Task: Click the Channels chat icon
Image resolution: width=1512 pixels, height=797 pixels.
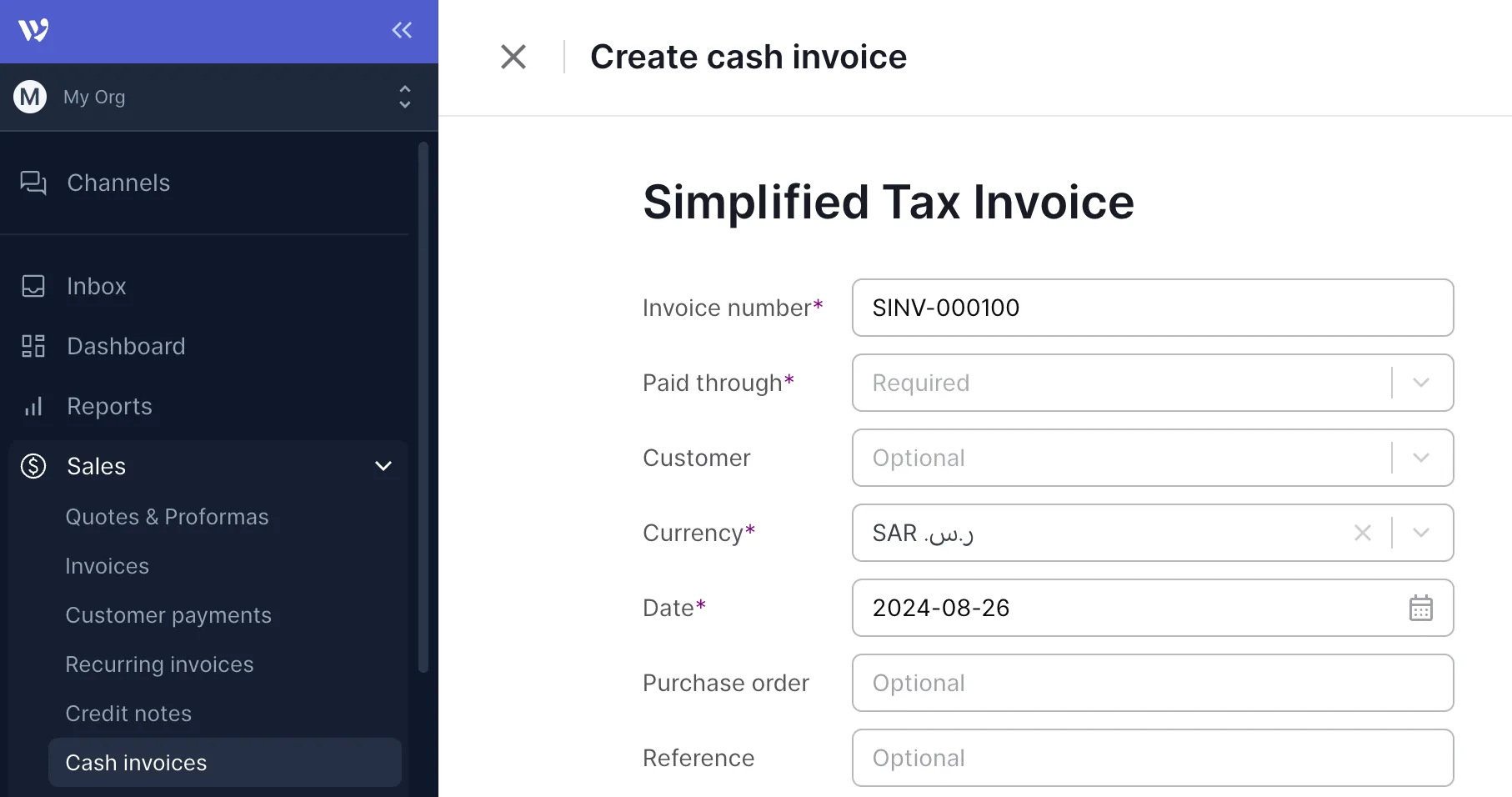Action: click(x=33, y=183)
